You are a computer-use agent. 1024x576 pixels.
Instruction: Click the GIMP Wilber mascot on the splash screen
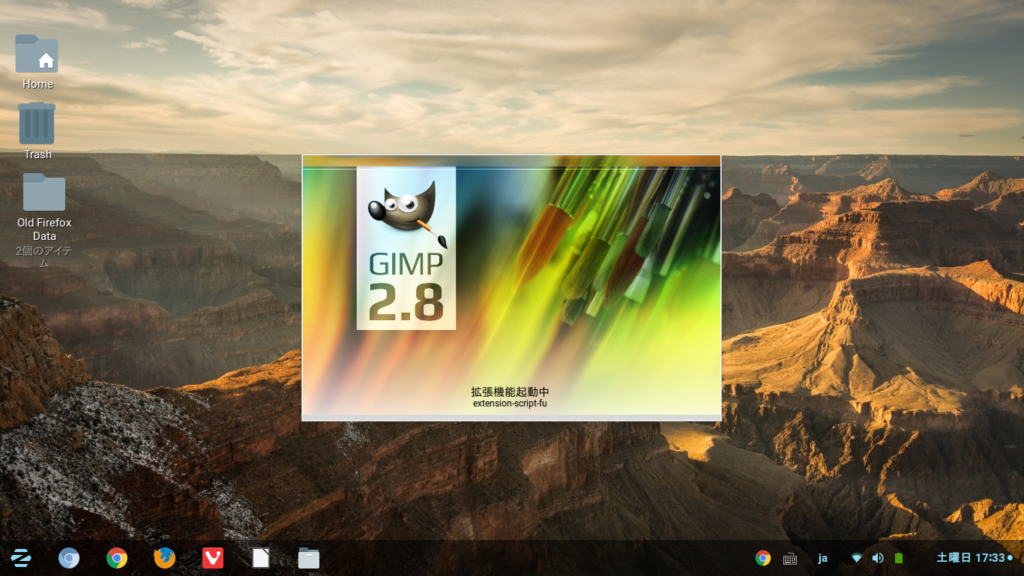click(405, 211)
